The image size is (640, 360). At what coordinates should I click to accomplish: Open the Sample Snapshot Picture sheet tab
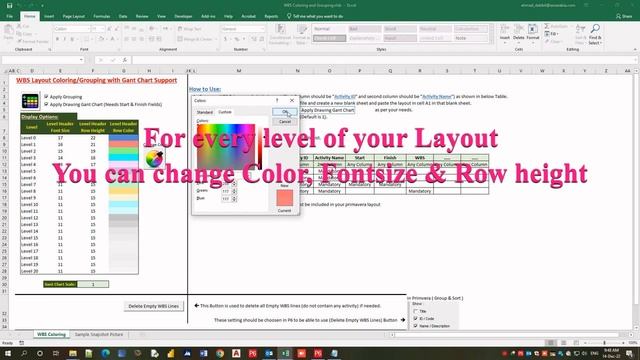tap(99, 334)
